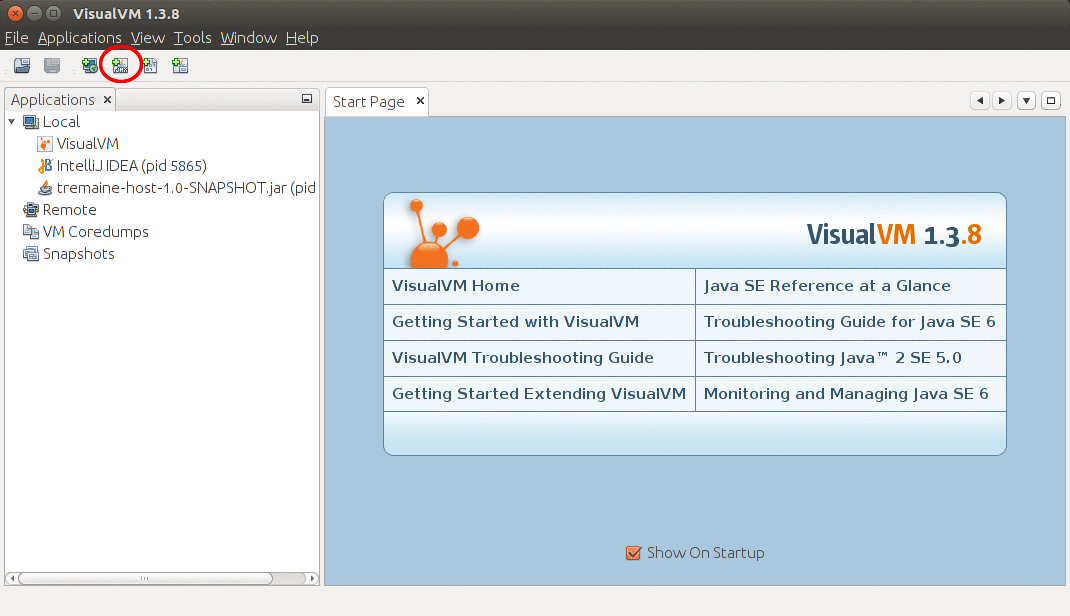Open the VisualVM Home link
1070x616 pixels.
click(455, 286)
